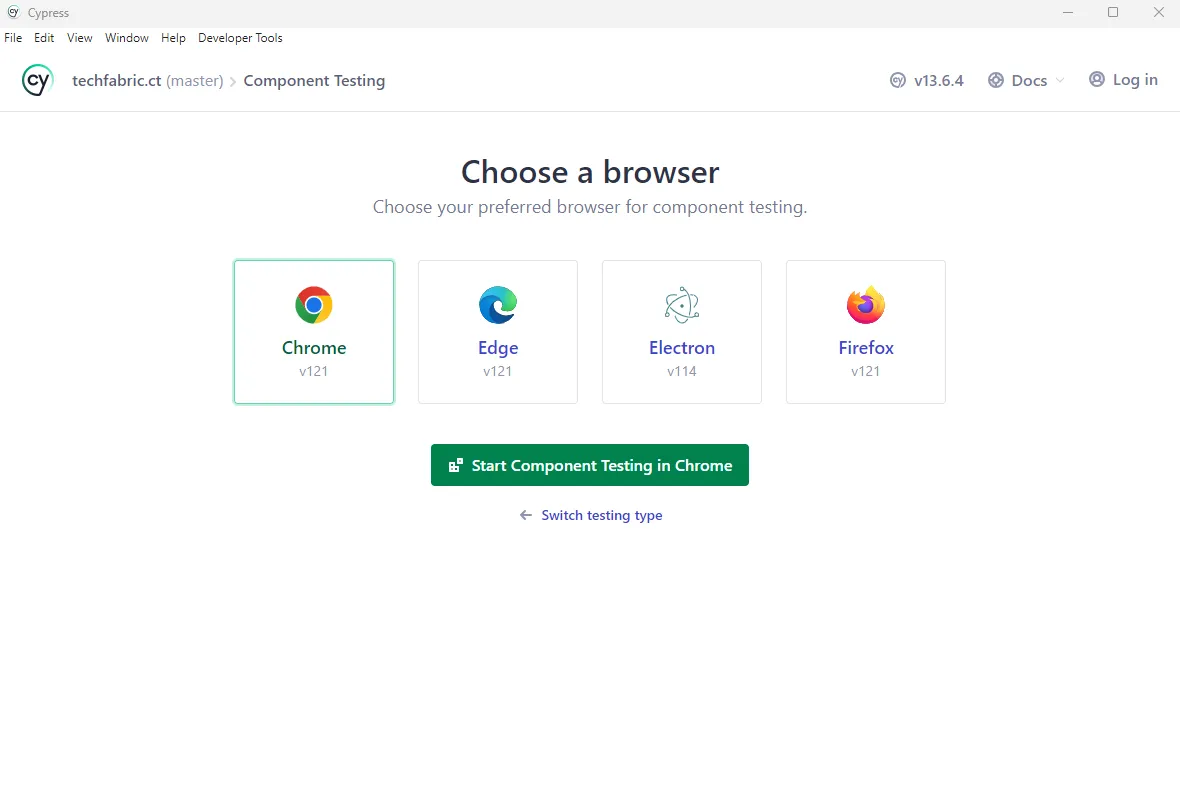1180x785 pixels.
Task: Click the Cypress logo icon
Action: point(36,79)
